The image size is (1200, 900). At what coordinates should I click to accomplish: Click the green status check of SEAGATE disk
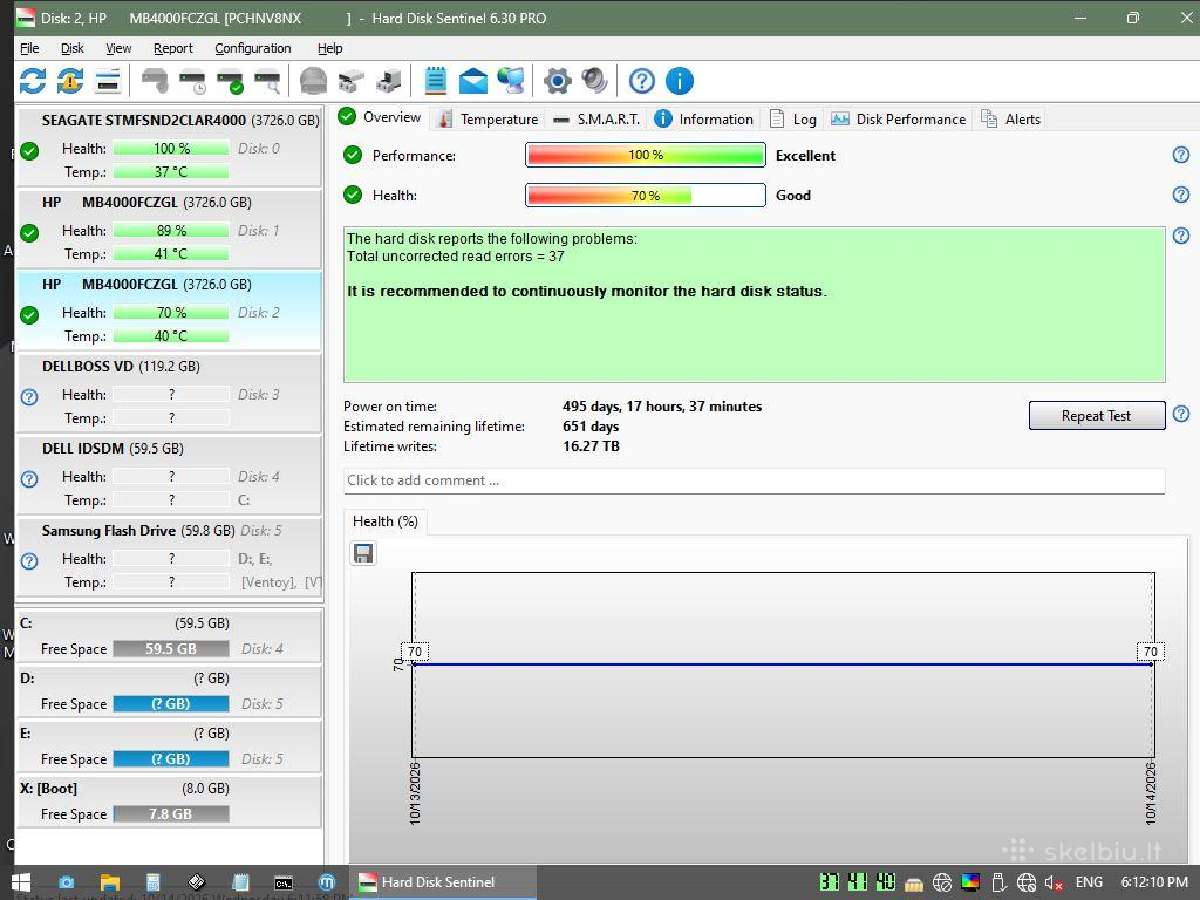pyautogui.click(x=29, y=151)
